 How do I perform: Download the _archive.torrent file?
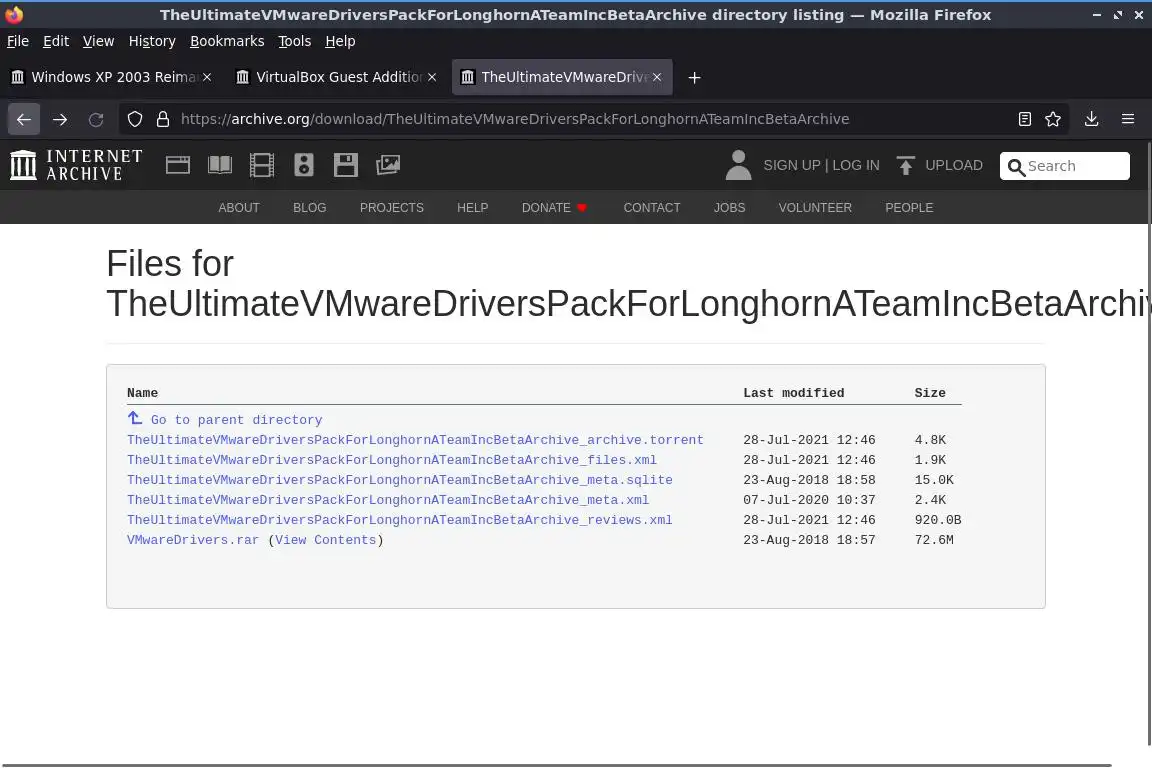(415, 439)
